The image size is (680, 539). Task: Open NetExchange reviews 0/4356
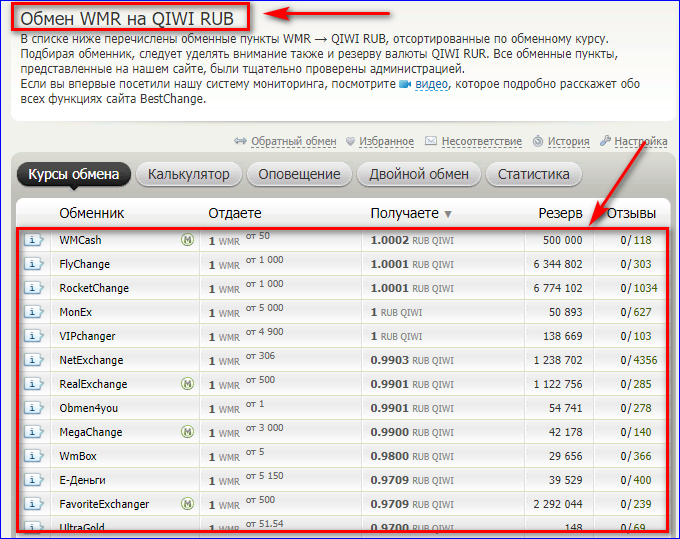pos(639,360)
